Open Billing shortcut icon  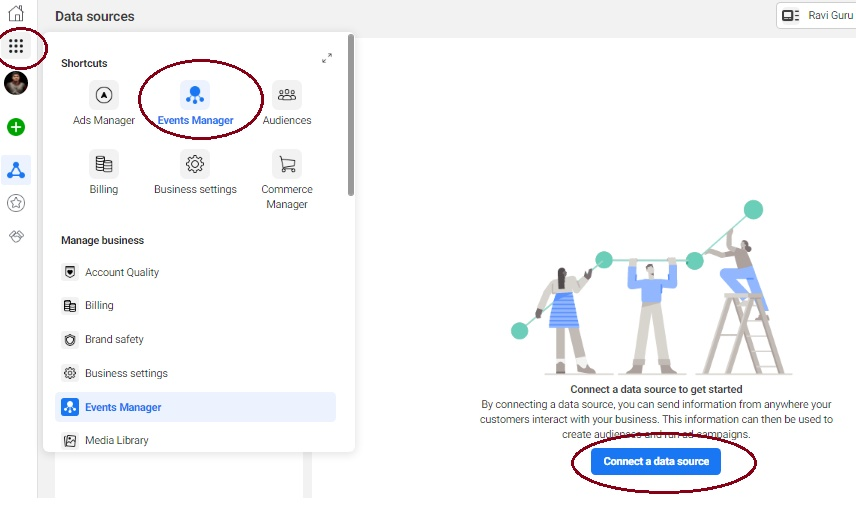point(104,164)
